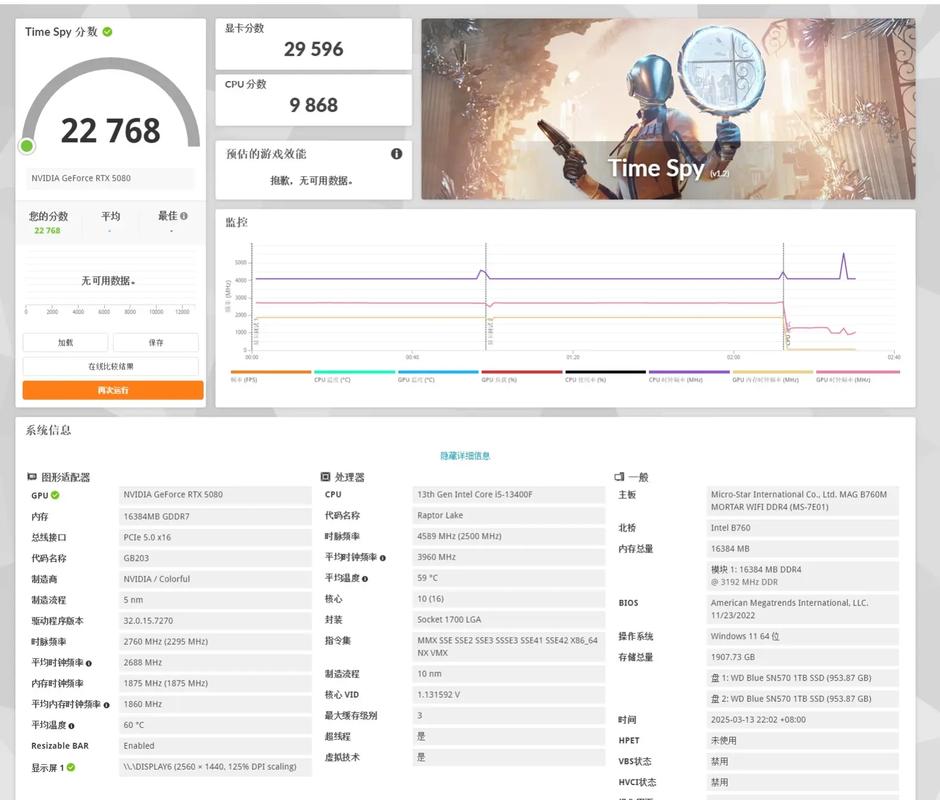The image size is (940, 800).
Task: Toggle the purple CPU 时钟频率 (MHz) legend
Action: tap(689, 376)
